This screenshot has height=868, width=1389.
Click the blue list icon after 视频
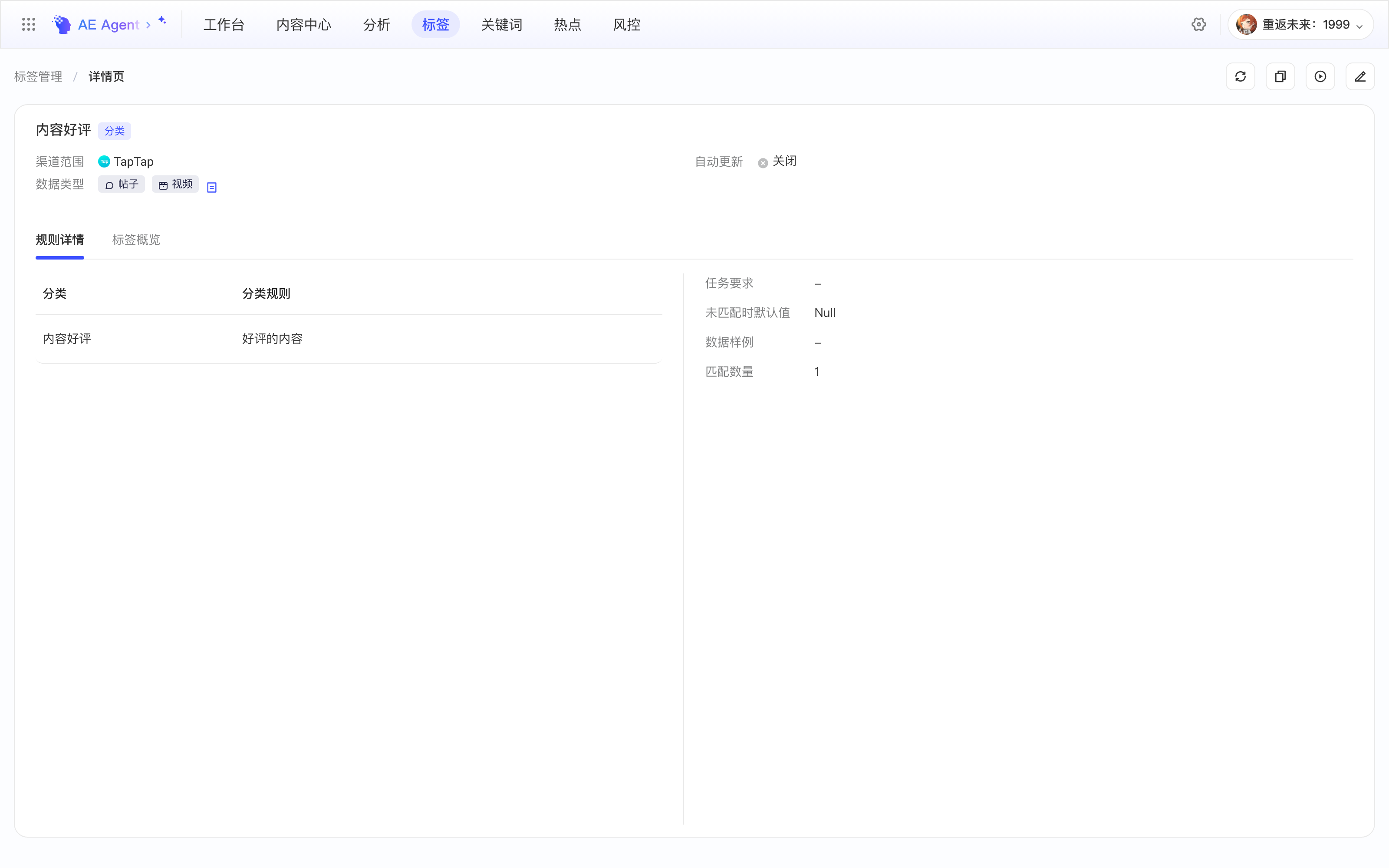point(212,187)
